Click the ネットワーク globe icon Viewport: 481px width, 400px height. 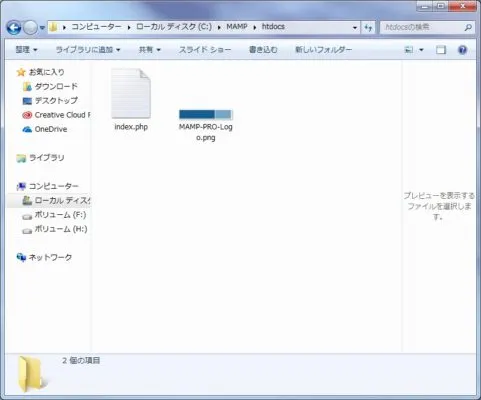point(21,257)
